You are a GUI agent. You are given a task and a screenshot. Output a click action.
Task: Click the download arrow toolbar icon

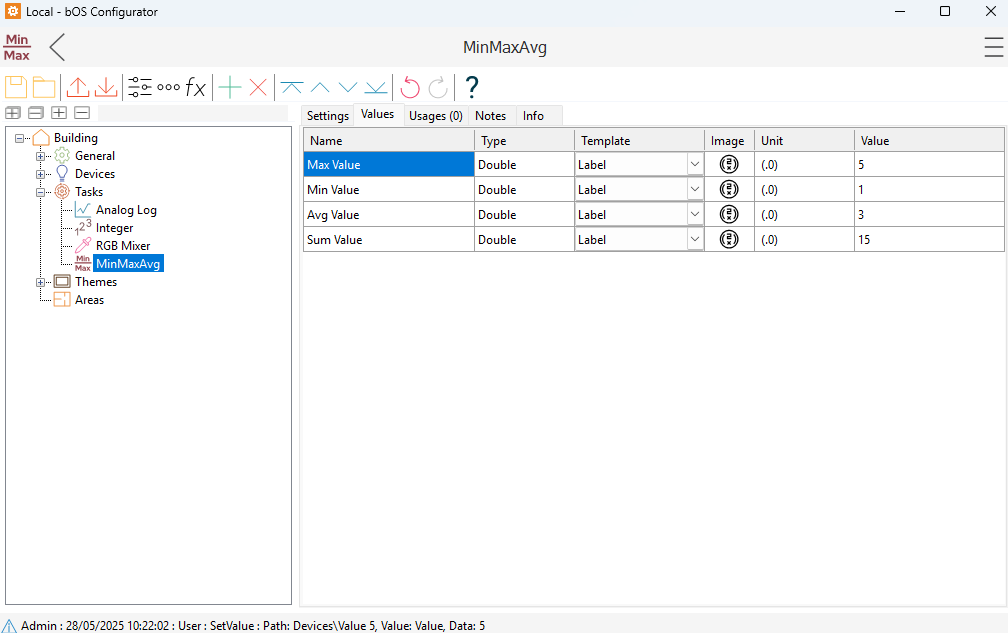pos(106,87)
